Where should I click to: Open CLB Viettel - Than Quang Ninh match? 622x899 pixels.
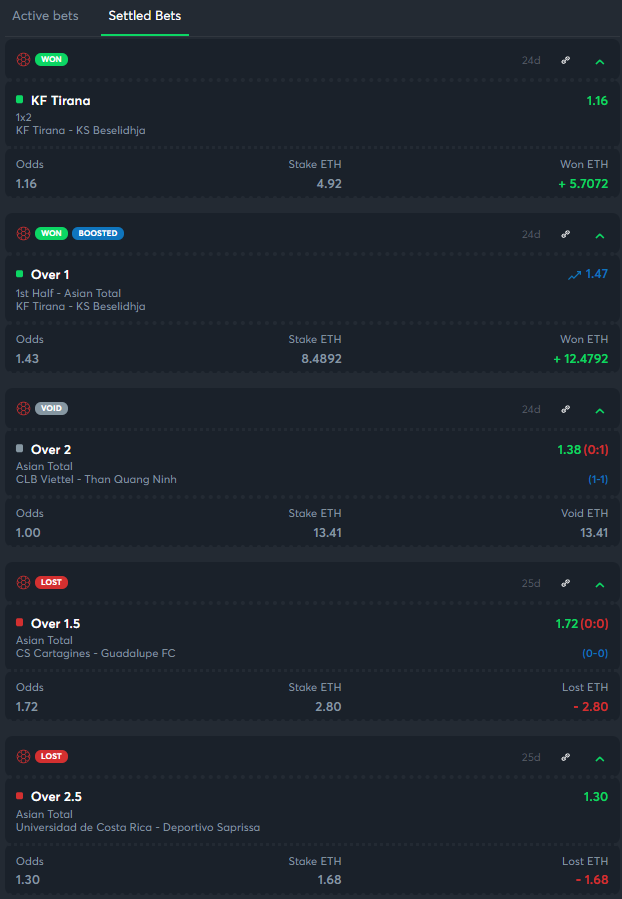[x=96, y=479]
